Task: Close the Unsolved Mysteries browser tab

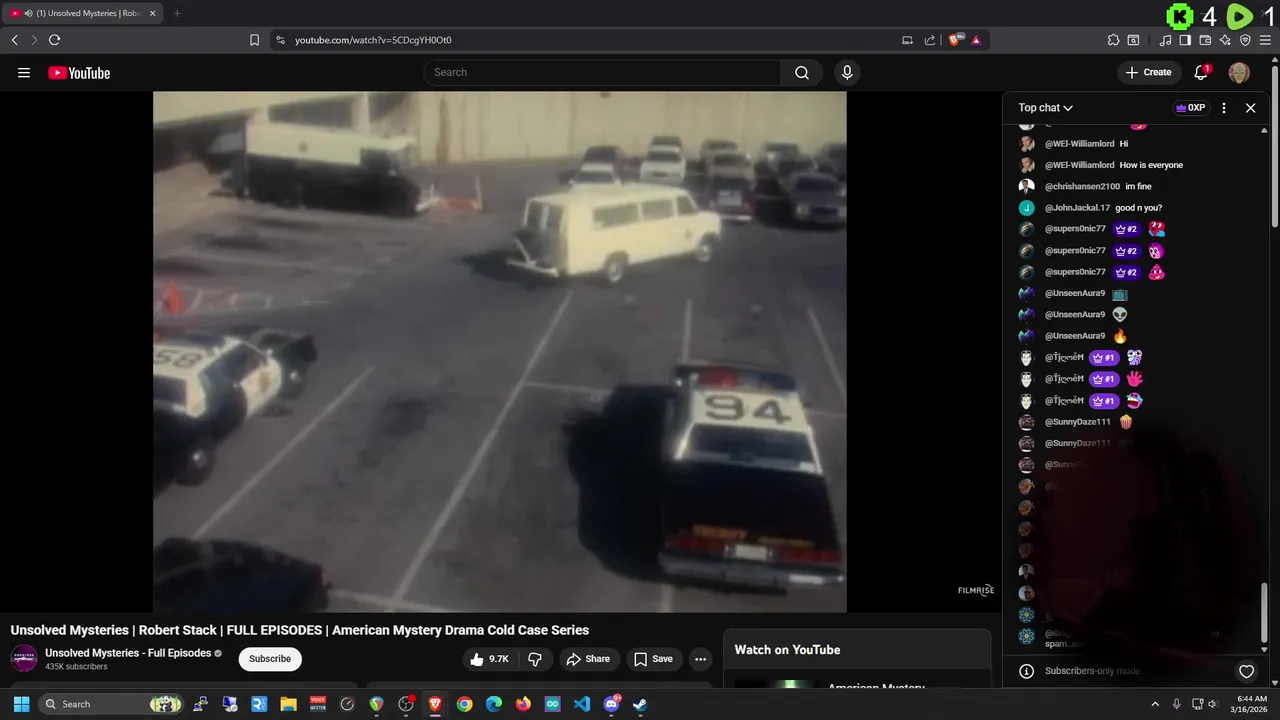Action: coord(152,13)
